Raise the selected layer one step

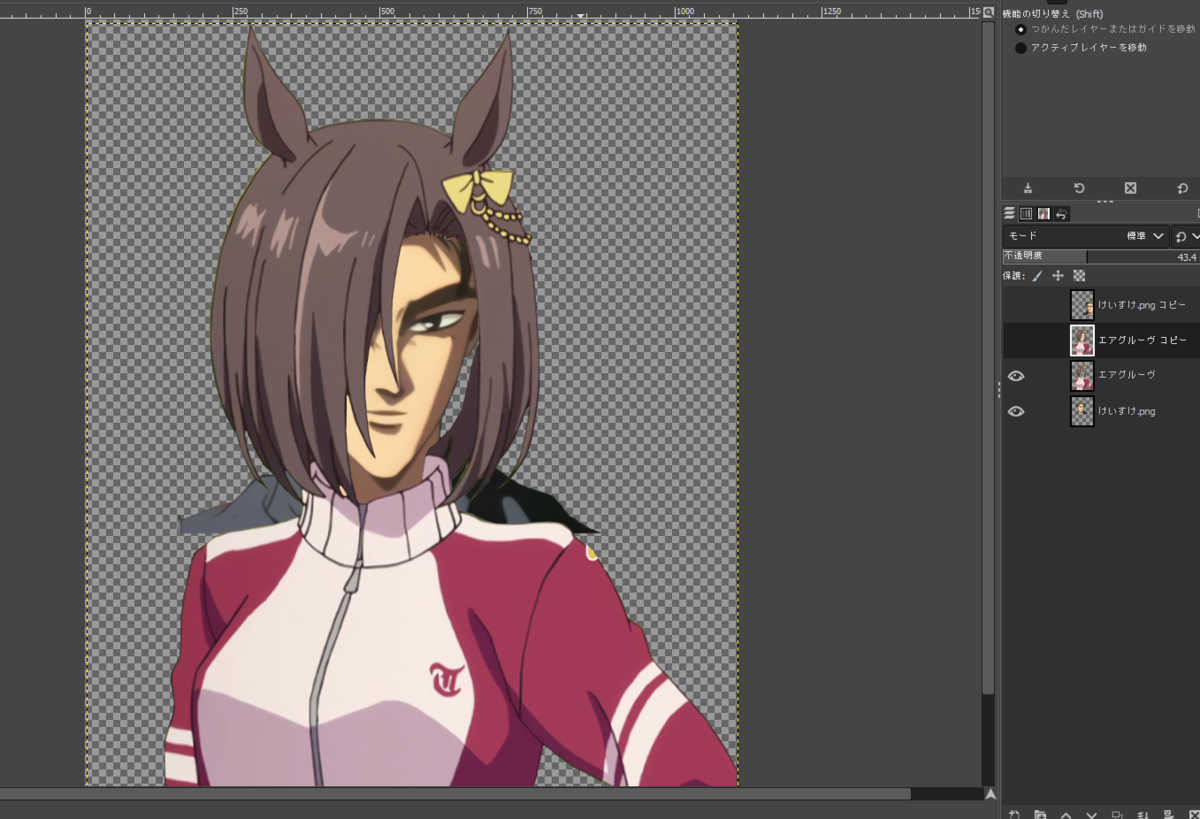click(x=1066, y=814)
